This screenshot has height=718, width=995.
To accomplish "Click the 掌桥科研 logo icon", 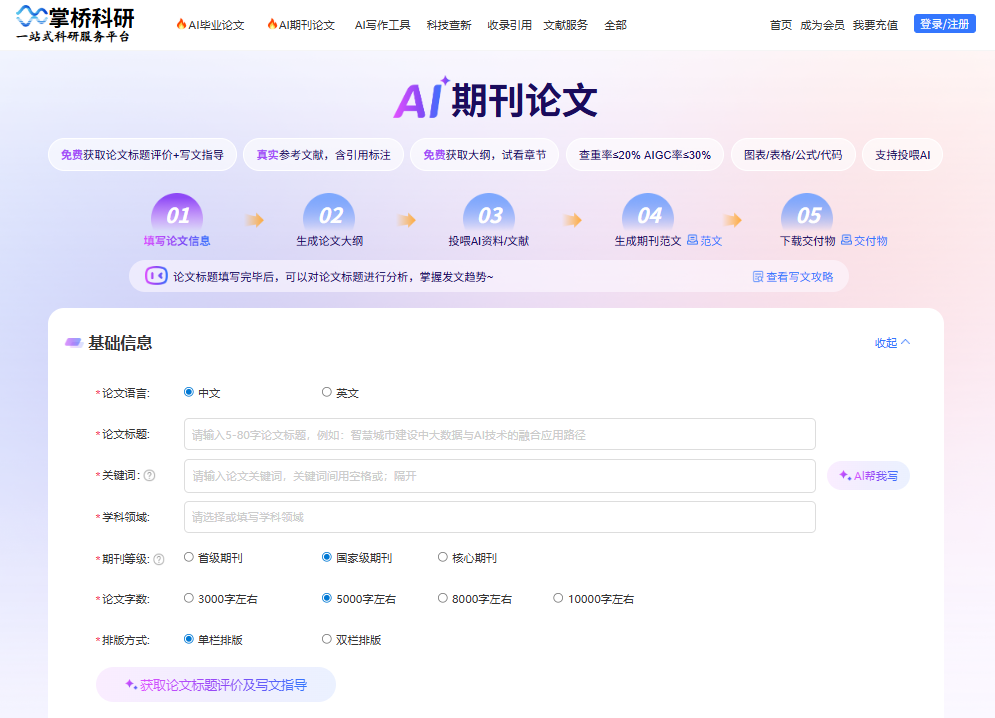I will tap(30, 16).
